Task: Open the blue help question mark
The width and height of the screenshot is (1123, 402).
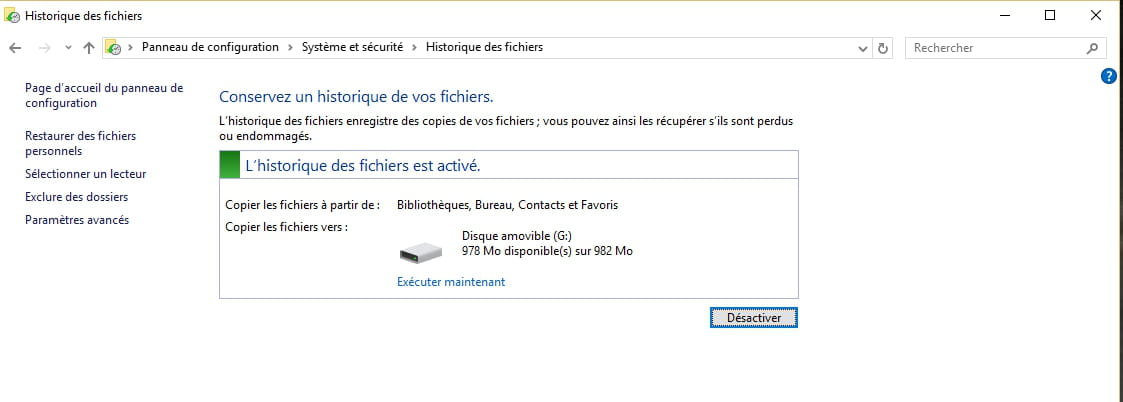Action: (1108, 76)
